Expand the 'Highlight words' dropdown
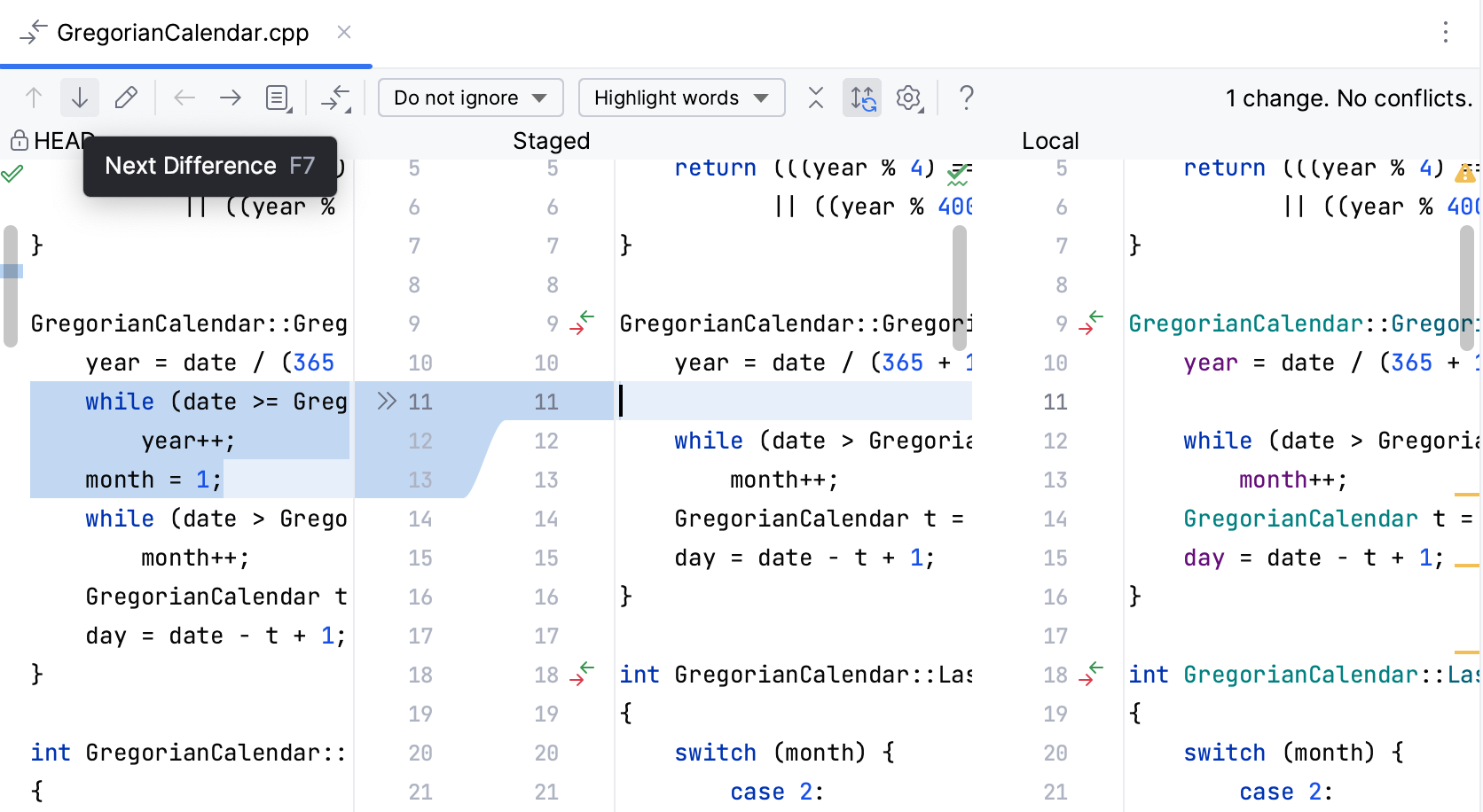 [x=681, y=98]
